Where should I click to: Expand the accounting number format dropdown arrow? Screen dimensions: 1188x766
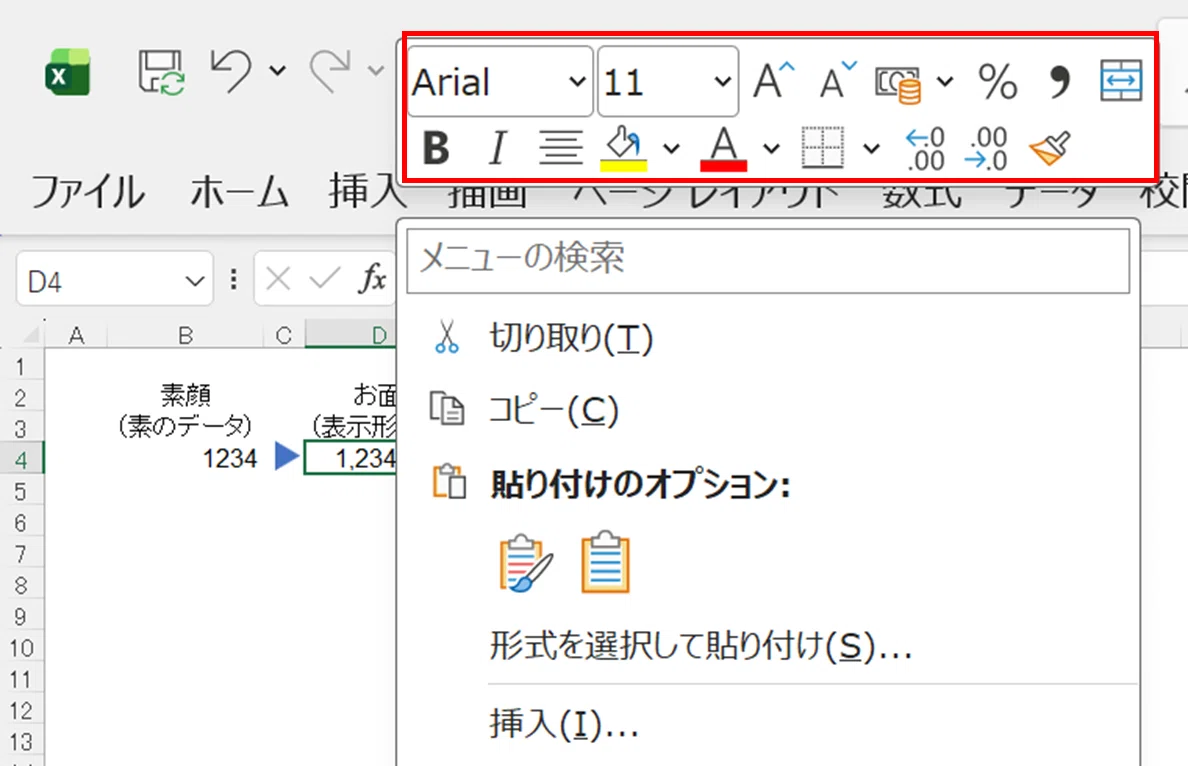tap(945, 81)
